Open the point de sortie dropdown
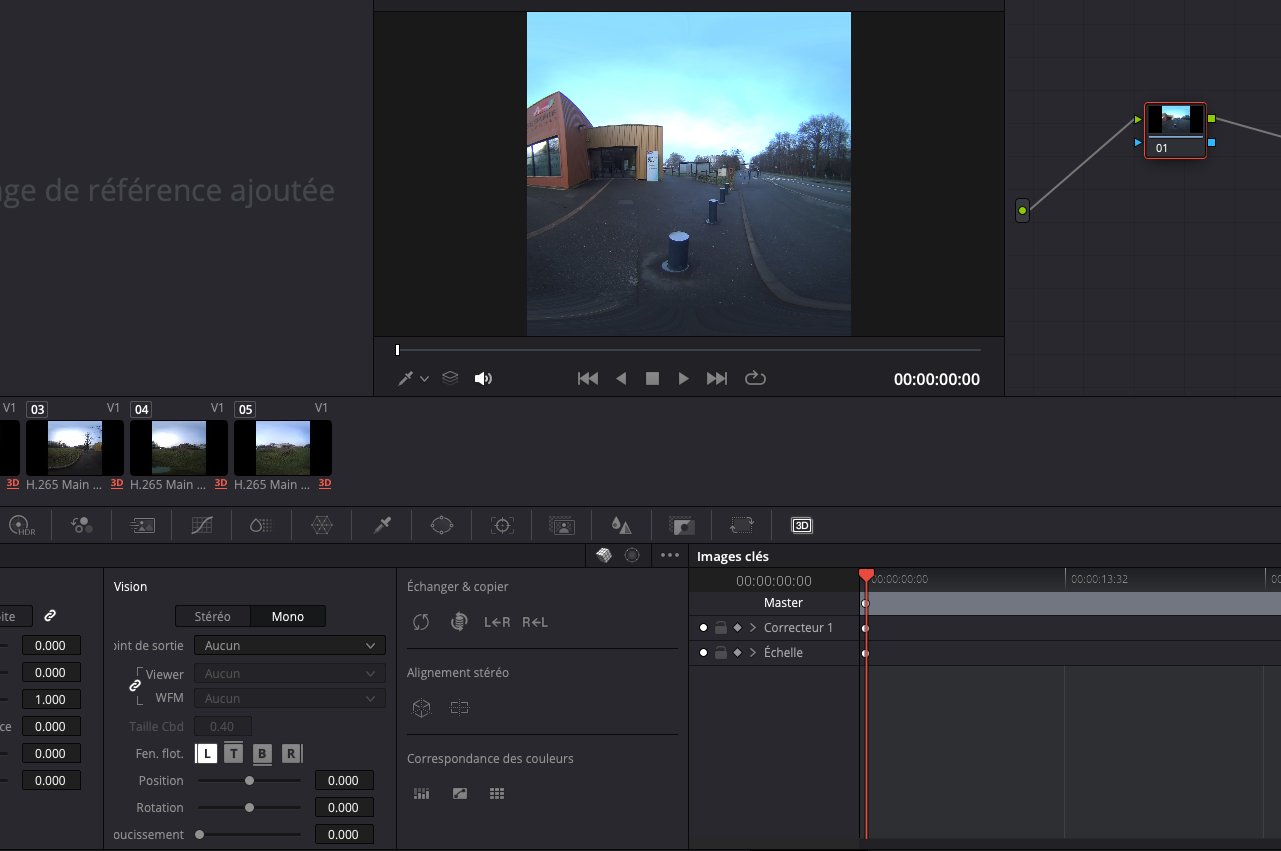This screenshot has width=1281, height=851. pos(289,645)
